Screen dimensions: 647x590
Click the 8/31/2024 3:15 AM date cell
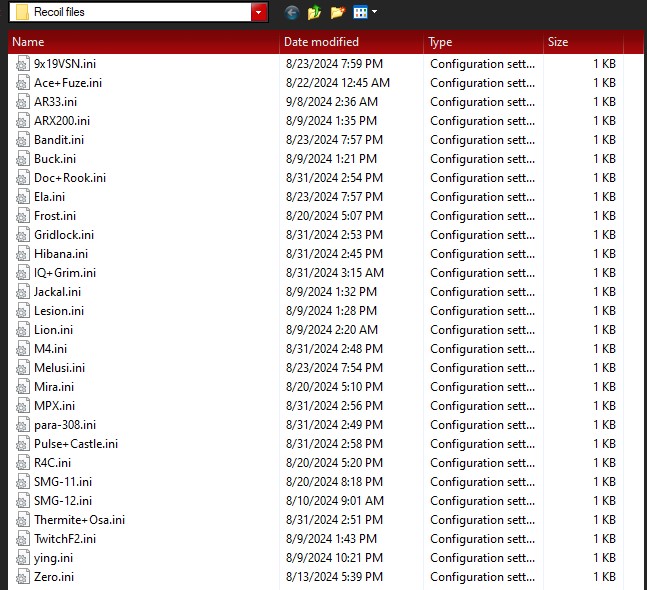point(335,272)
